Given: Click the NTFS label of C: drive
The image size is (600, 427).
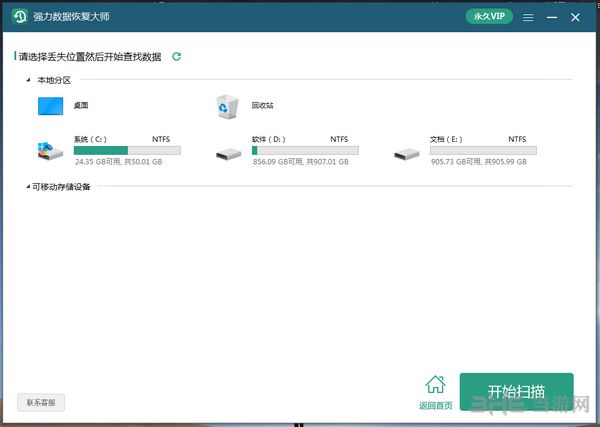Looking at the screenshot, I should click(x=161, y=139).
